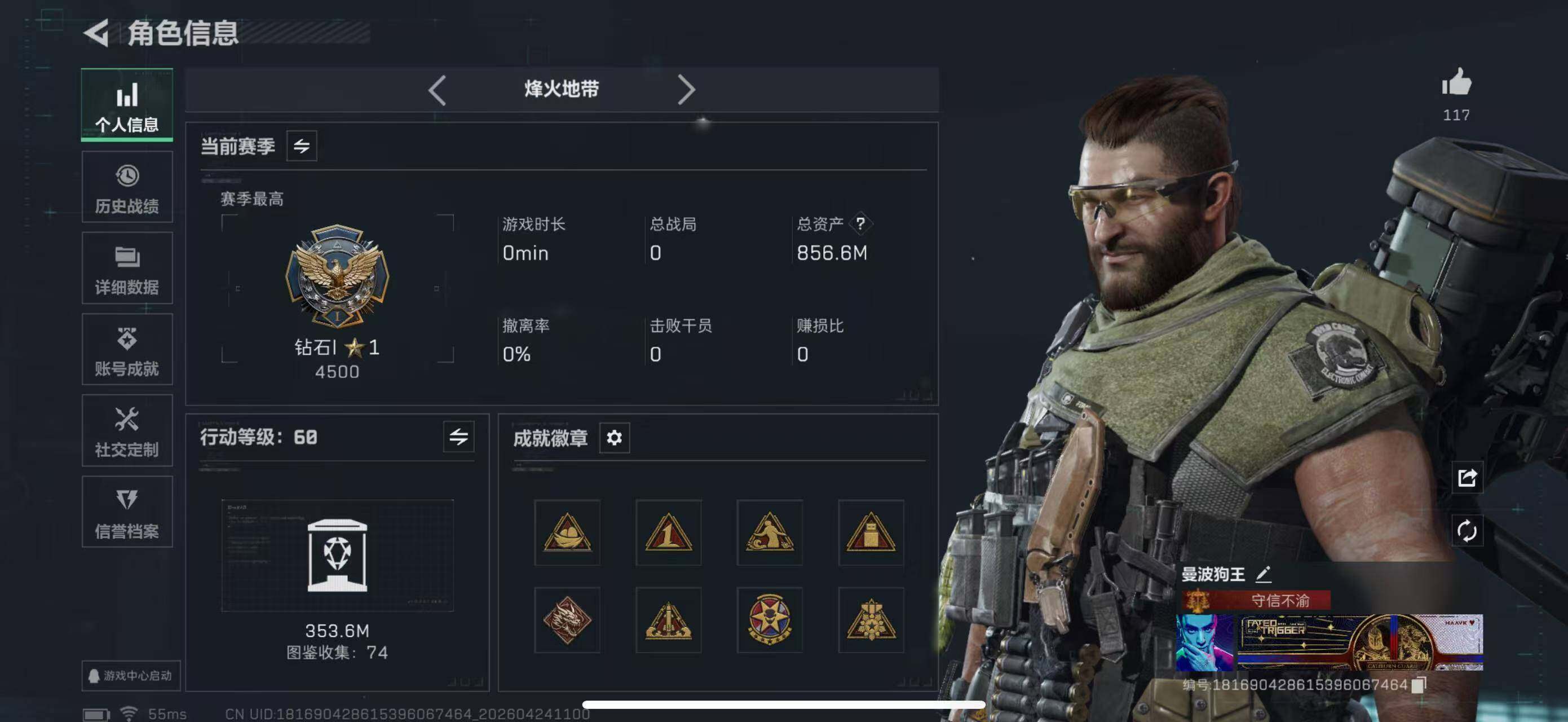This screenshot has height=722, width=1568.
Task: Give a thumbs-up like to this profile
Action: 1456,82
